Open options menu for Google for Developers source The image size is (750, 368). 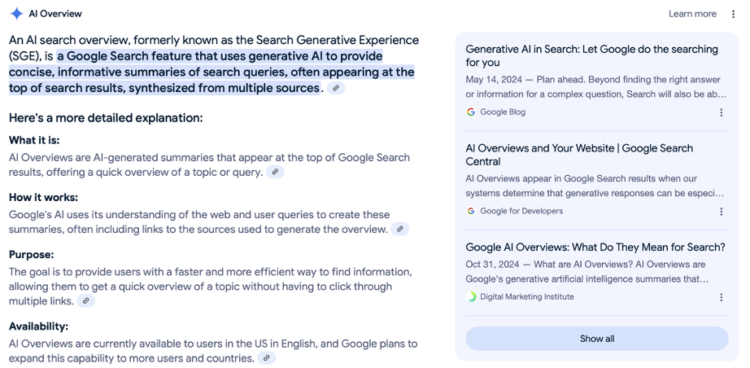click(x=721, y=212)
